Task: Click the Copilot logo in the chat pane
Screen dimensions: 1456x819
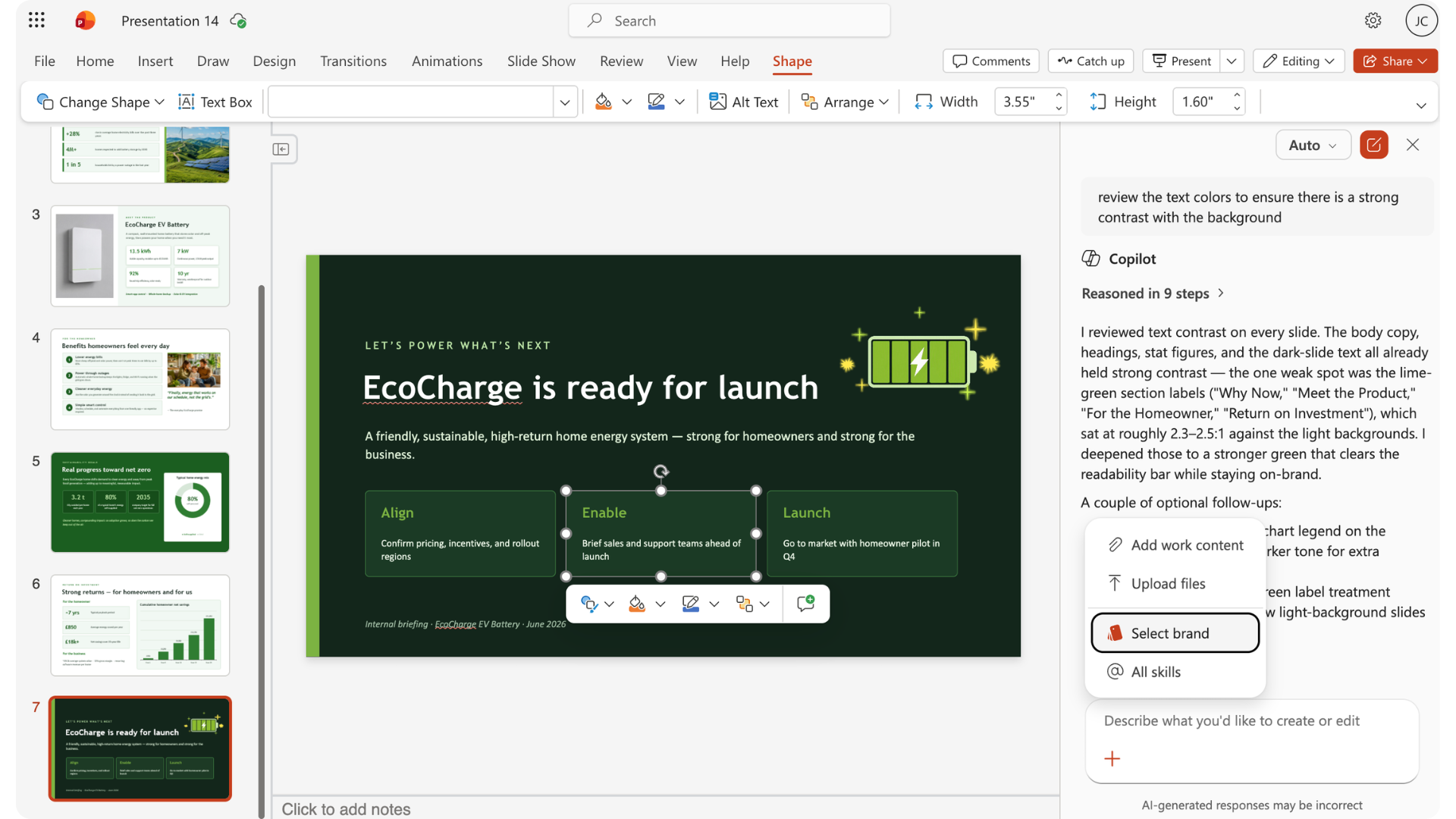Action: click(1090, 259)
